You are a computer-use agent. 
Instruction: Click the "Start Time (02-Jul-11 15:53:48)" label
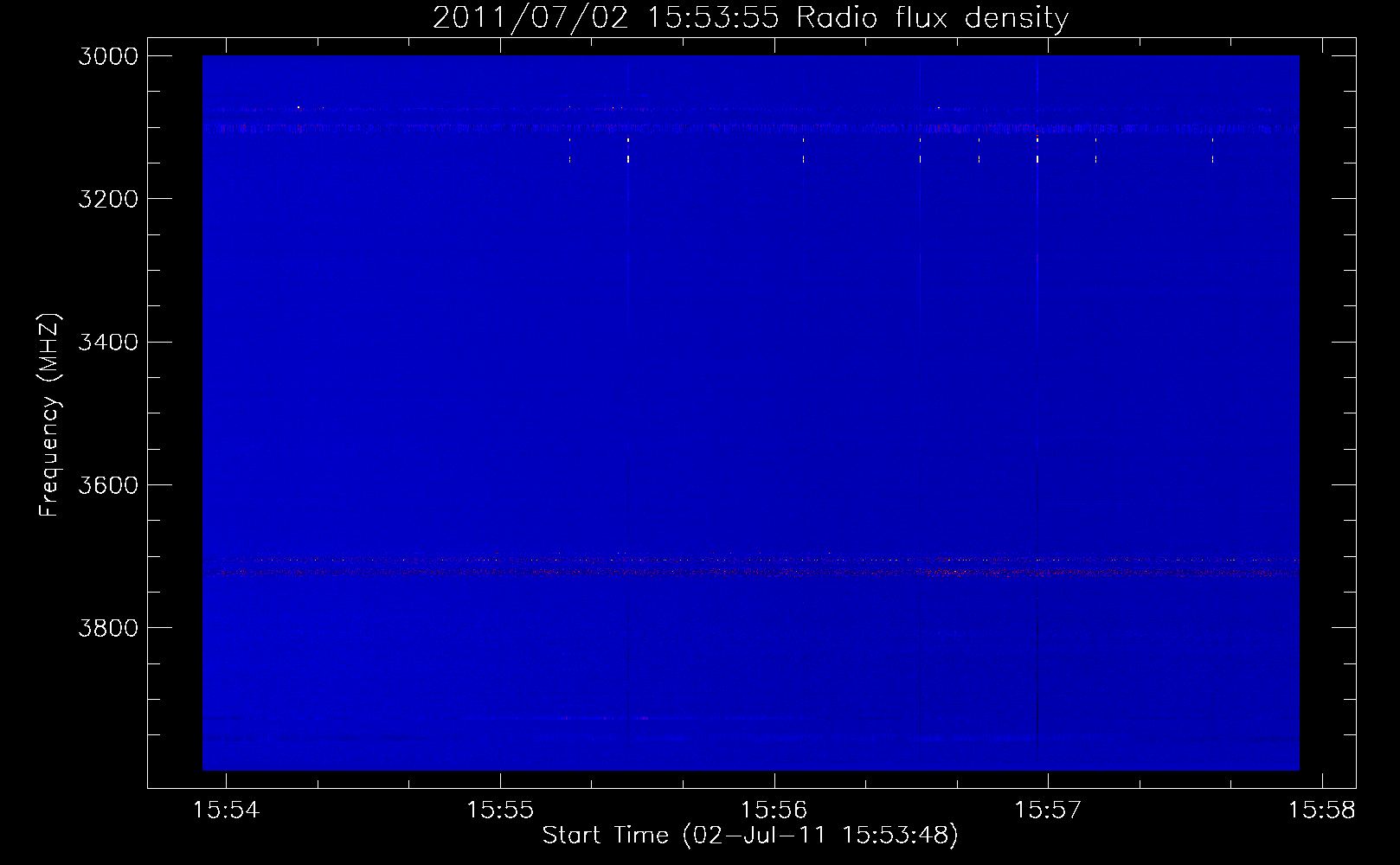coord(750,836)
